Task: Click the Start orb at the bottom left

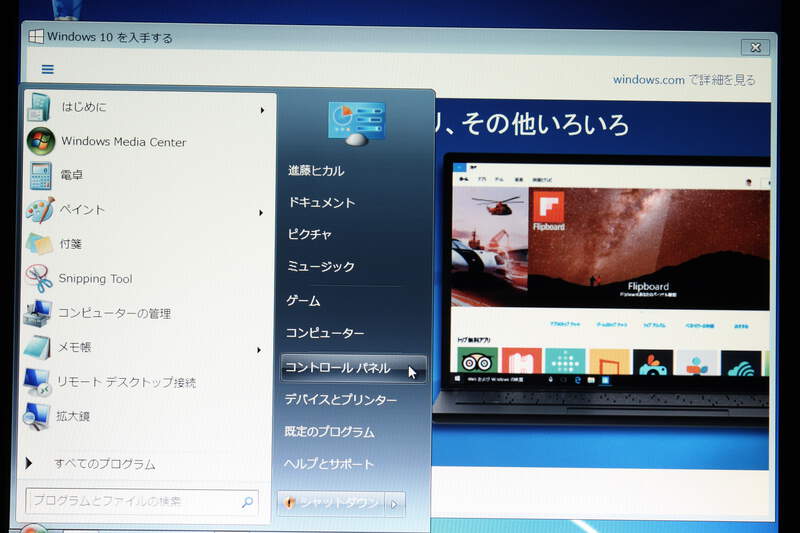Action: point(33,528)
